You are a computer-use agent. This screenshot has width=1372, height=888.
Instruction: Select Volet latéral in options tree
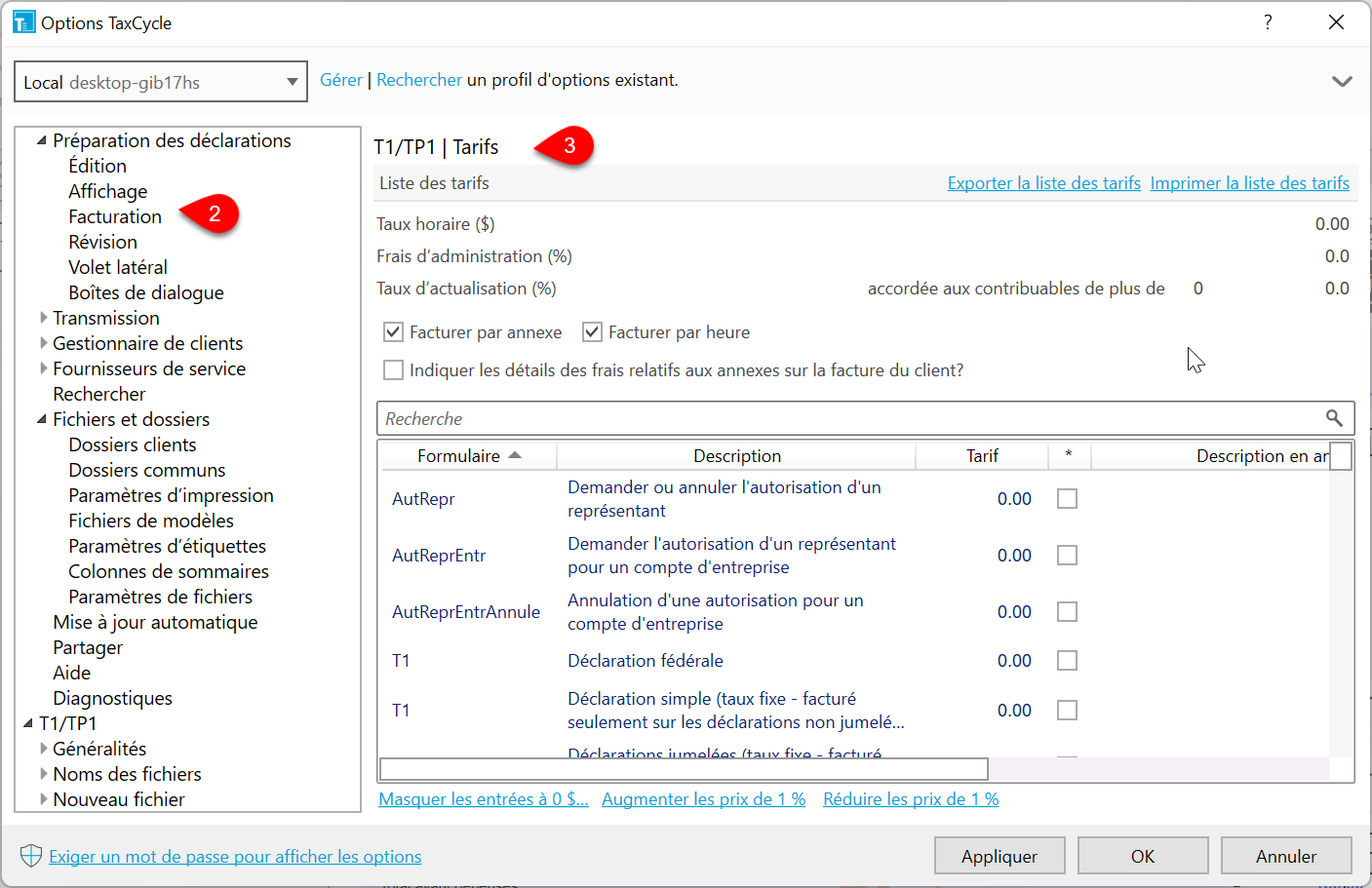118,267
